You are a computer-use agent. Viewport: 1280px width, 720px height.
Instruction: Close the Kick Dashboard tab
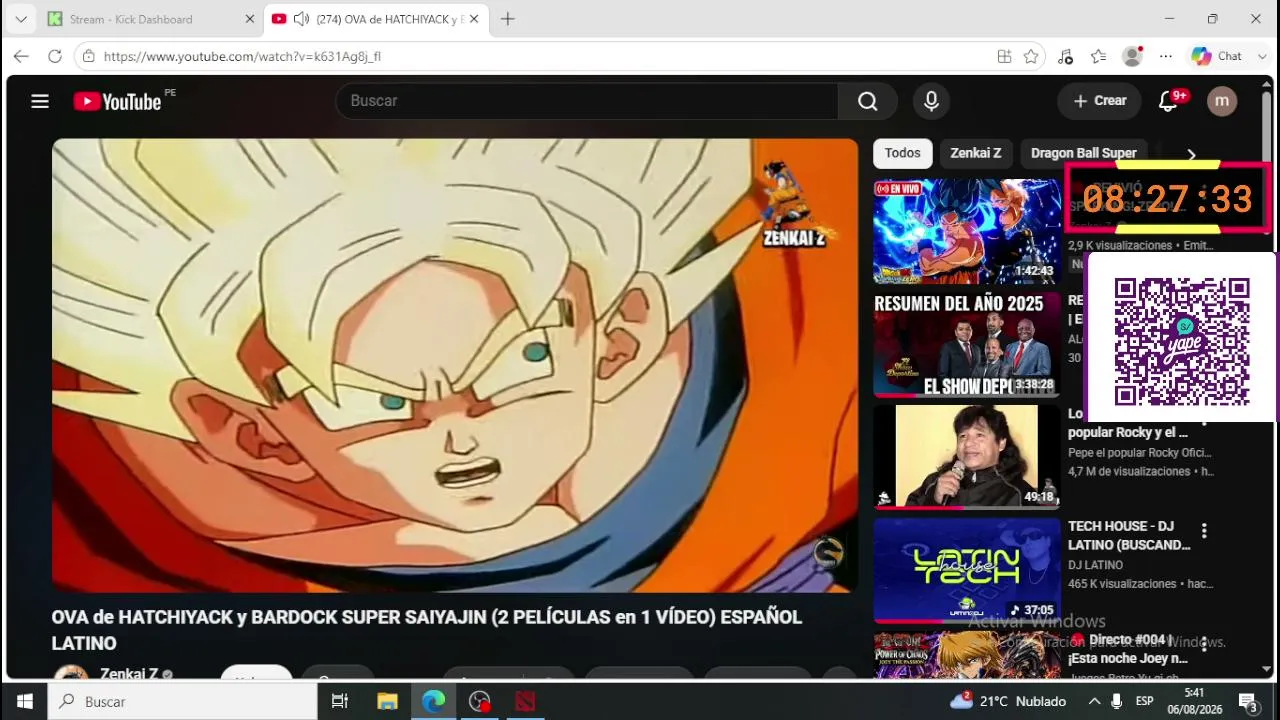point(249,19)
